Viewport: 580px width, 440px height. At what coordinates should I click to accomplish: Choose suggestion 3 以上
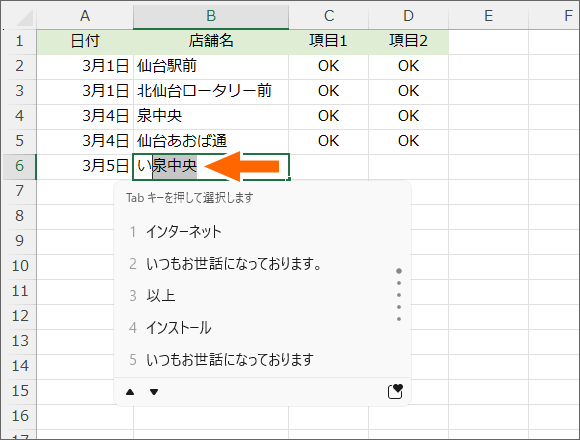pyautogui.click(x=152, y=296)
